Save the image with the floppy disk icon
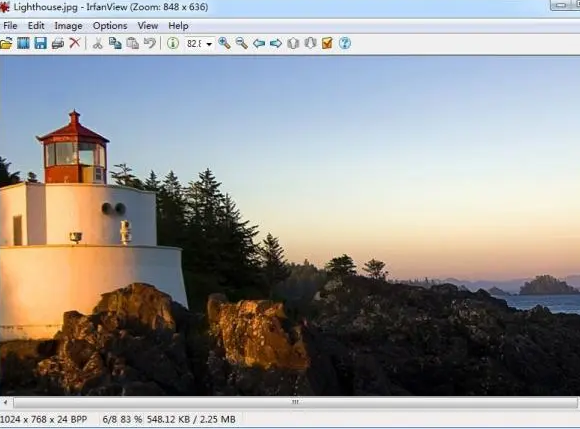580x429 pixels. coord(41,43)
